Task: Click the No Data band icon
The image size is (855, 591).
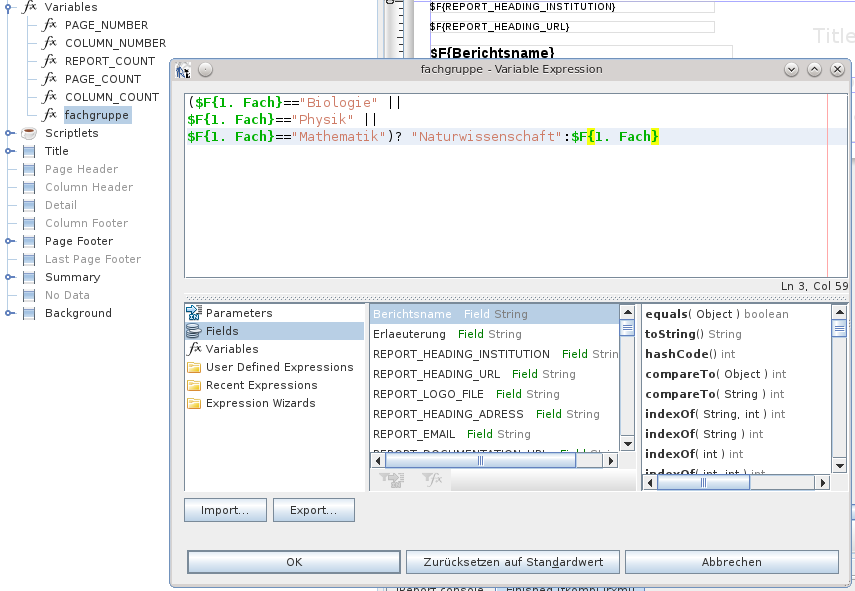Action: [29, 295]
